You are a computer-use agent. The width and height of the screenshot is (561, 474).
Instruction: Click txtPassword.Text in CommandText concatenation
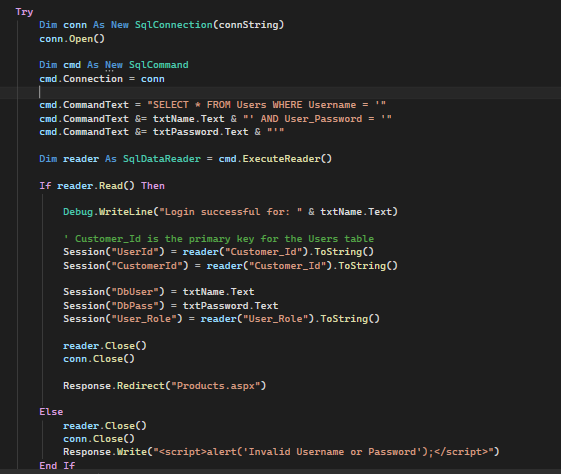point(200,132)
